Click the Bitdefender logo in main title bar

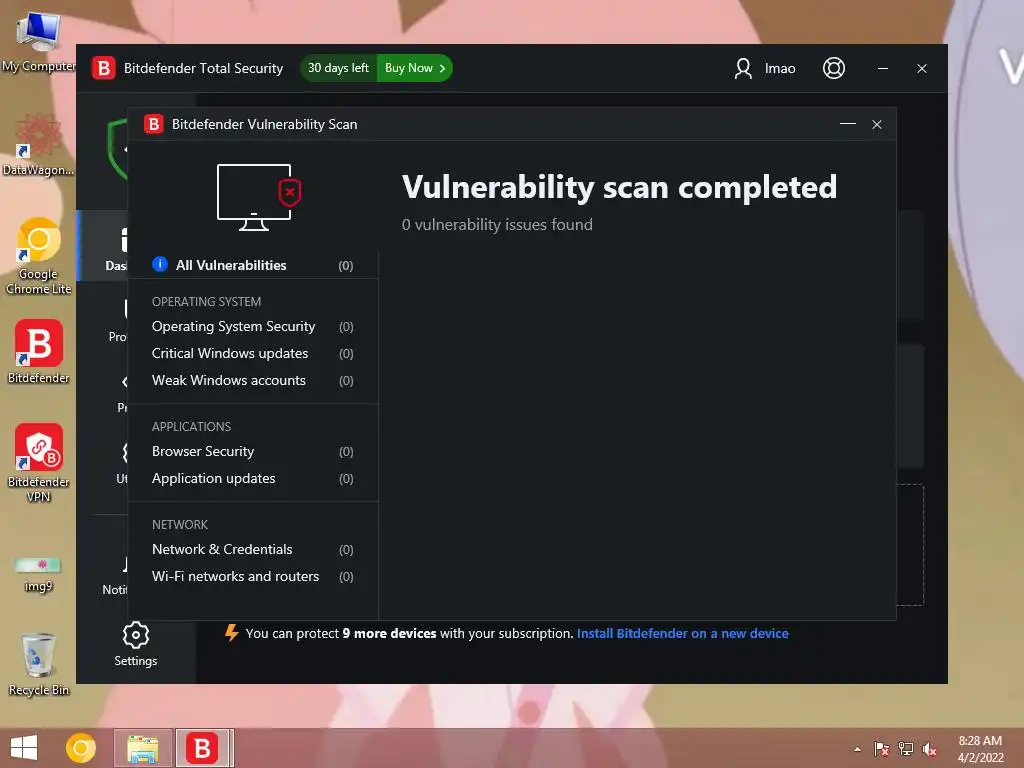(x=103, y=68)
